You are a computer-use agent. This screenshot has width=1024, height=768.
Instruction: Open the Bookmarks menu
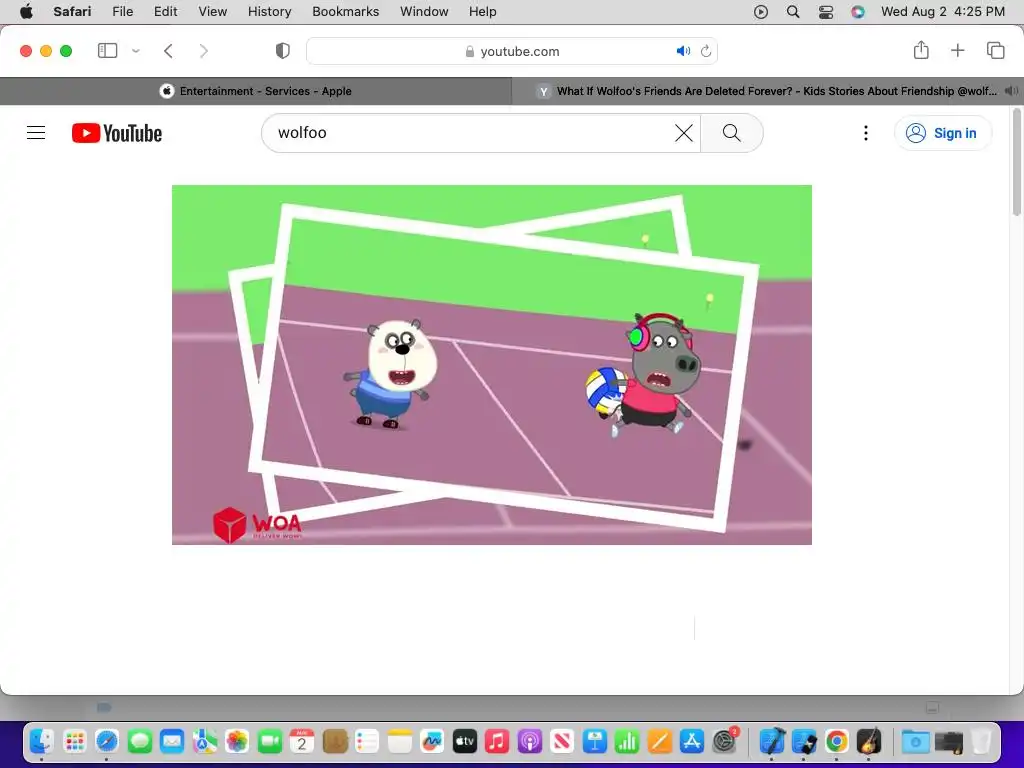[345, 12]
